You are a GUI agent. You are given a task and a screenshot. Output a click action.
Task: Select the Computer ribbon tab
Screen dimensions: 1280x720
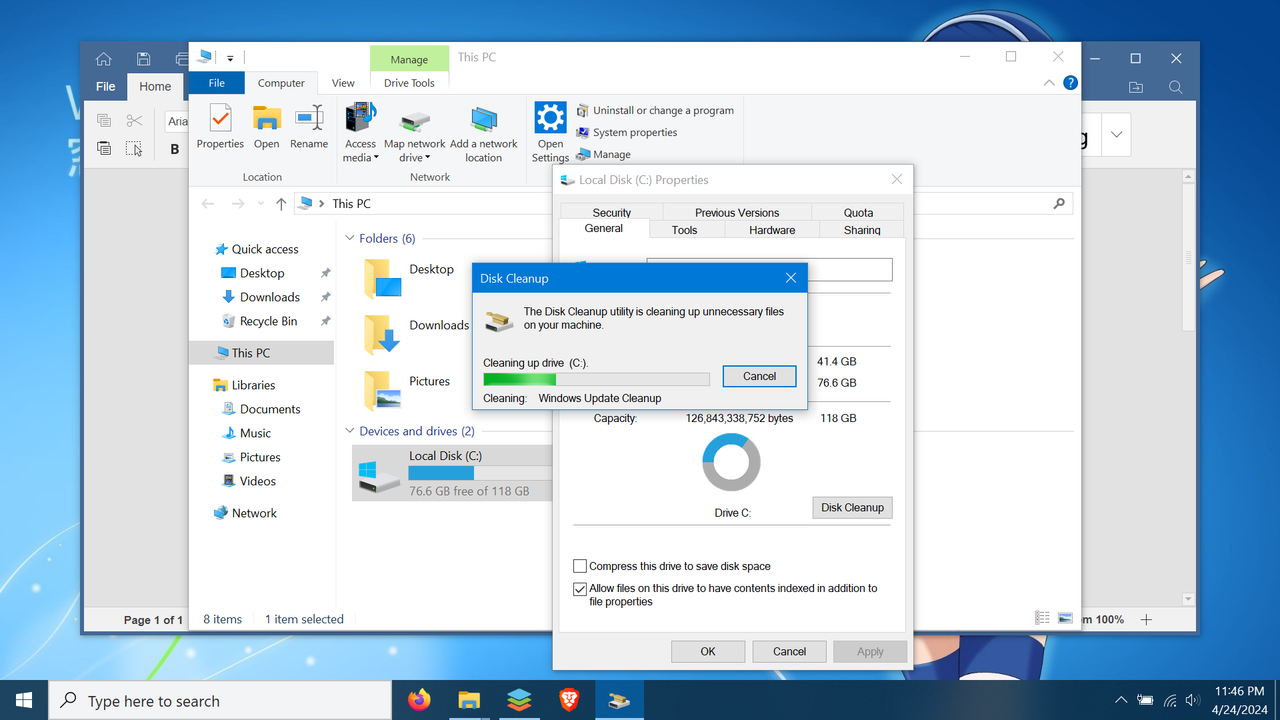click(x=281, y=83)
